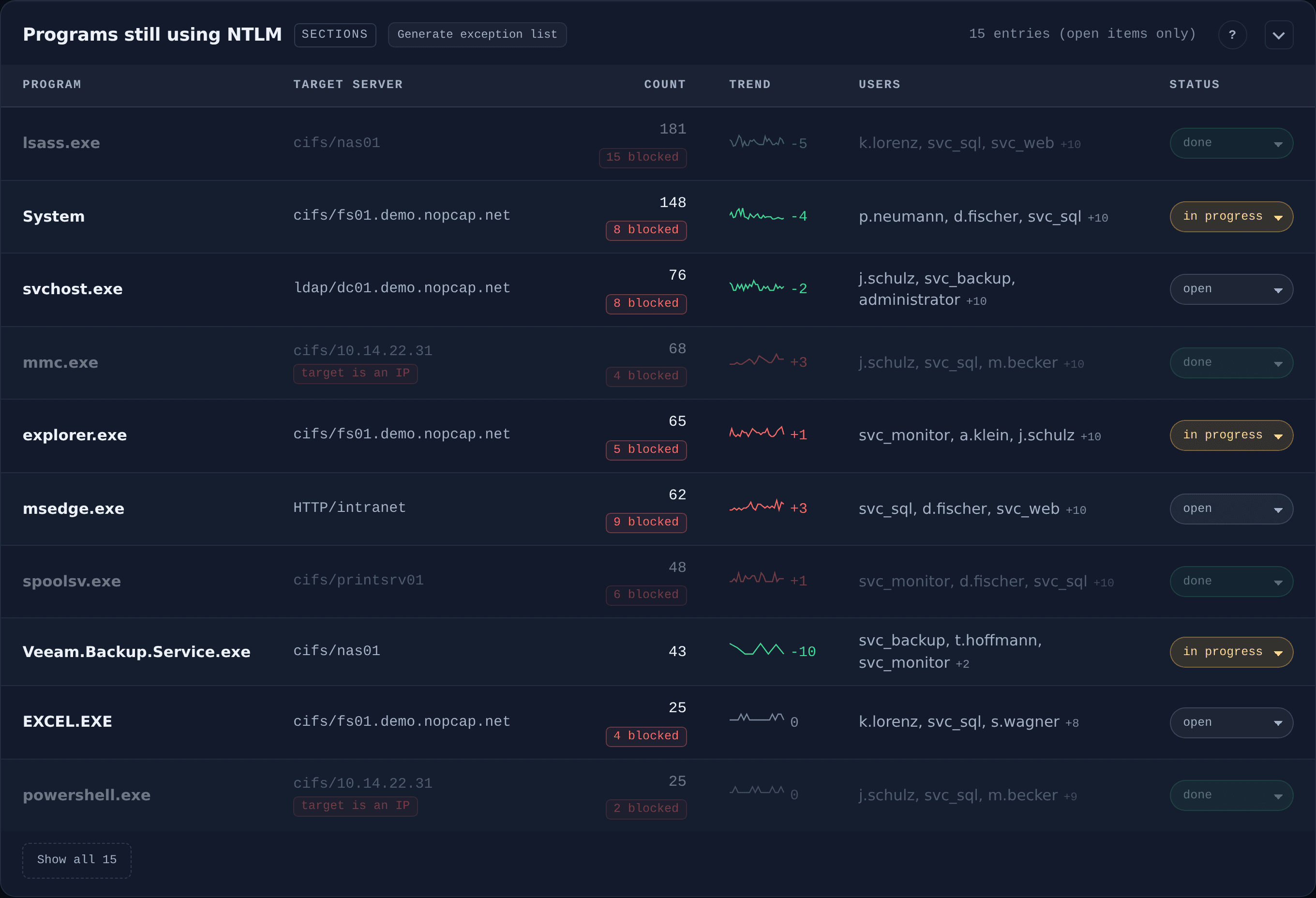Open status dropdown for explorer.exe
The height and width of the screenshot is (898, 1316).
pos(1231,435)
